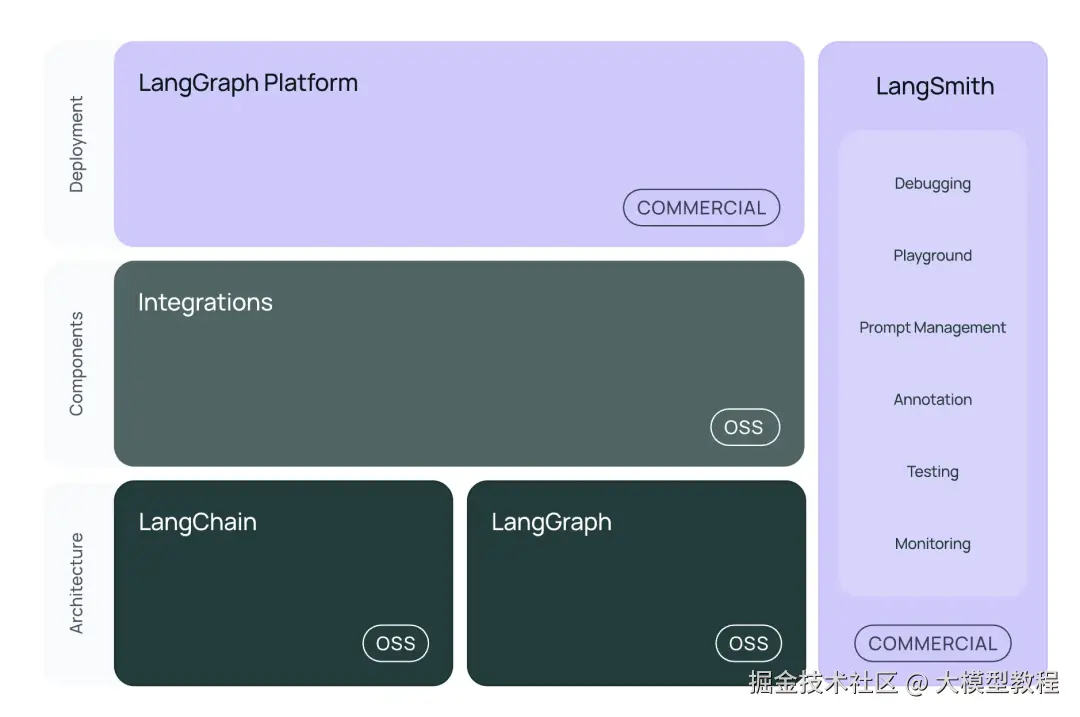Click the LangSmith panel heading
This screenshot has height=717, width=1080.
(x=934, y=87)
